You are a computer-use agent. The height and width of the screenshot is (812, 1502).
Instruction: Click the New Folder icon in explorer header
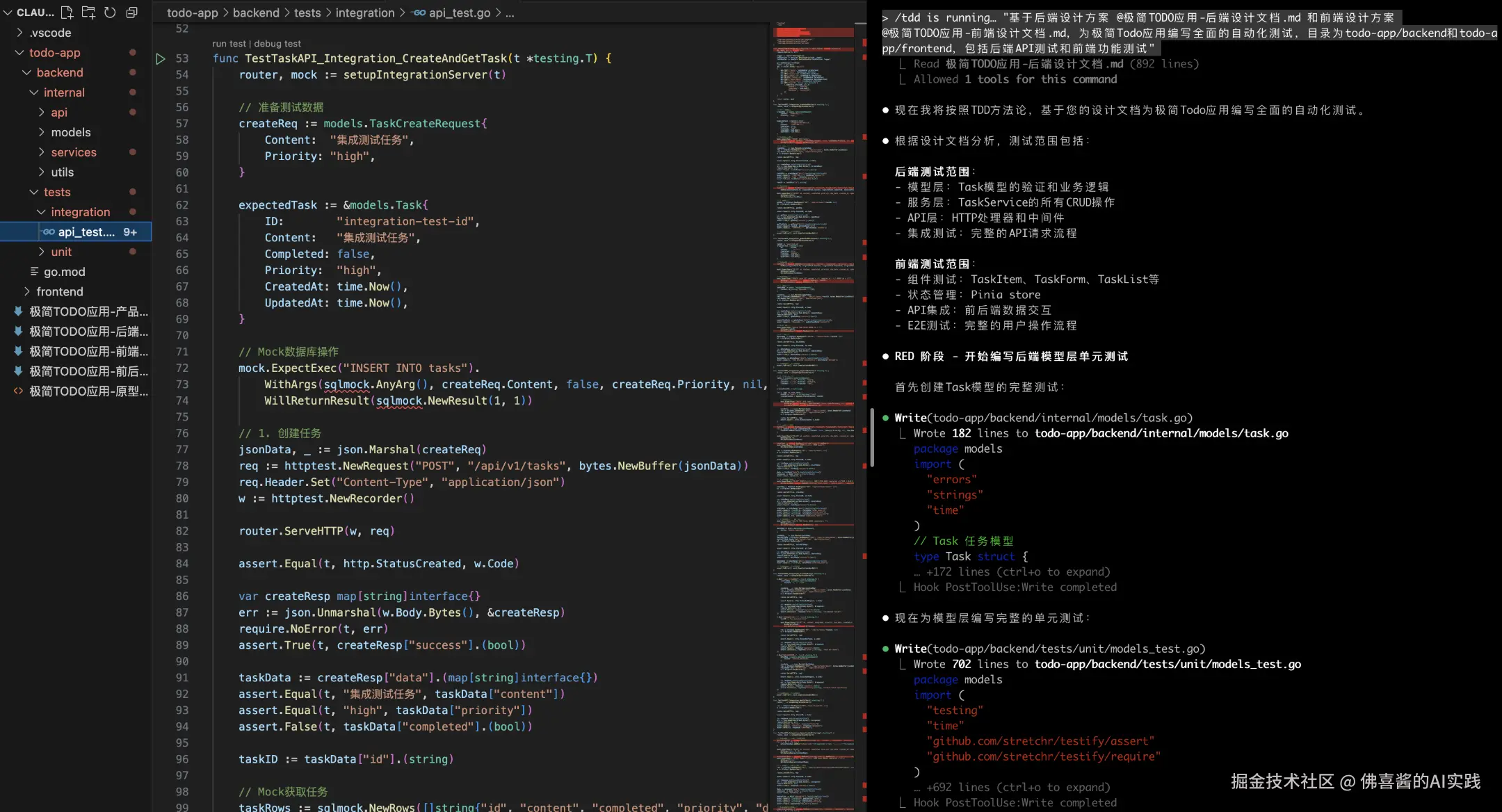(x=88, y=12)
